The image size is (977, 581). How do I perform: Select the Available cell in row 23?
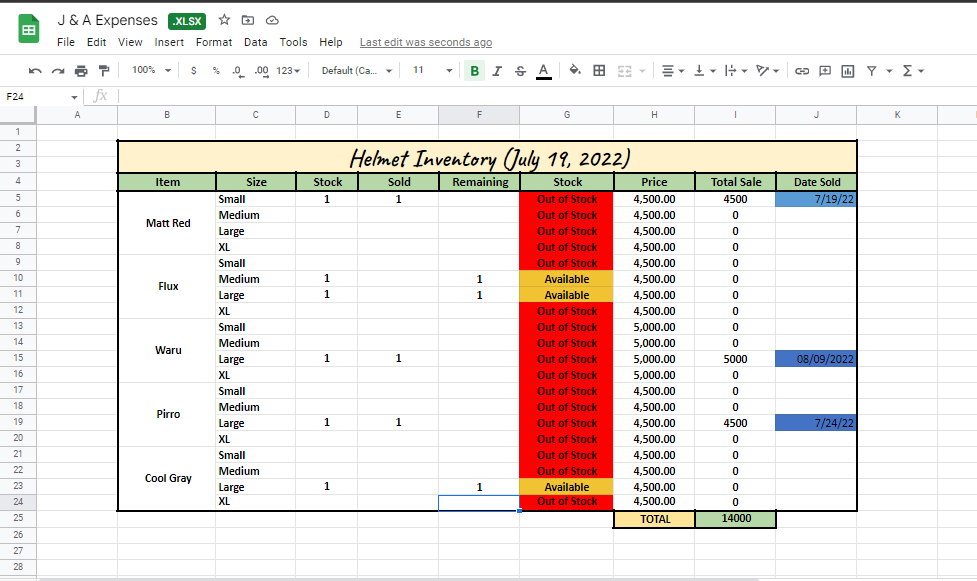click(x=566, y=487)
